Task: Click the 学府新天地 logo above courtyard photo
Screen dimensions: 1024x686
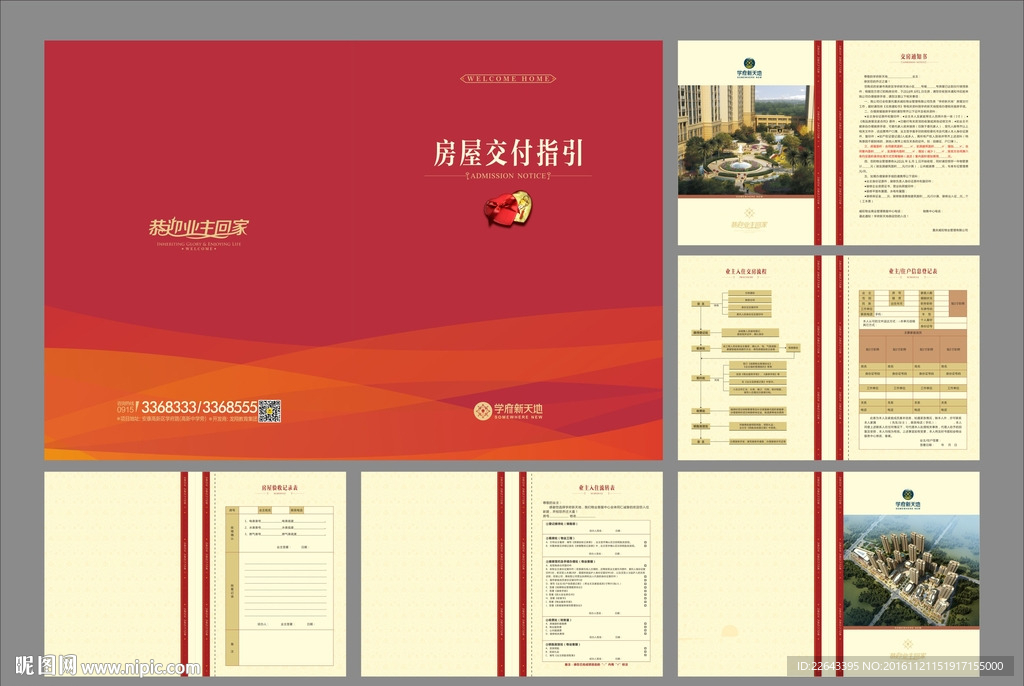Action: (749, 69)
